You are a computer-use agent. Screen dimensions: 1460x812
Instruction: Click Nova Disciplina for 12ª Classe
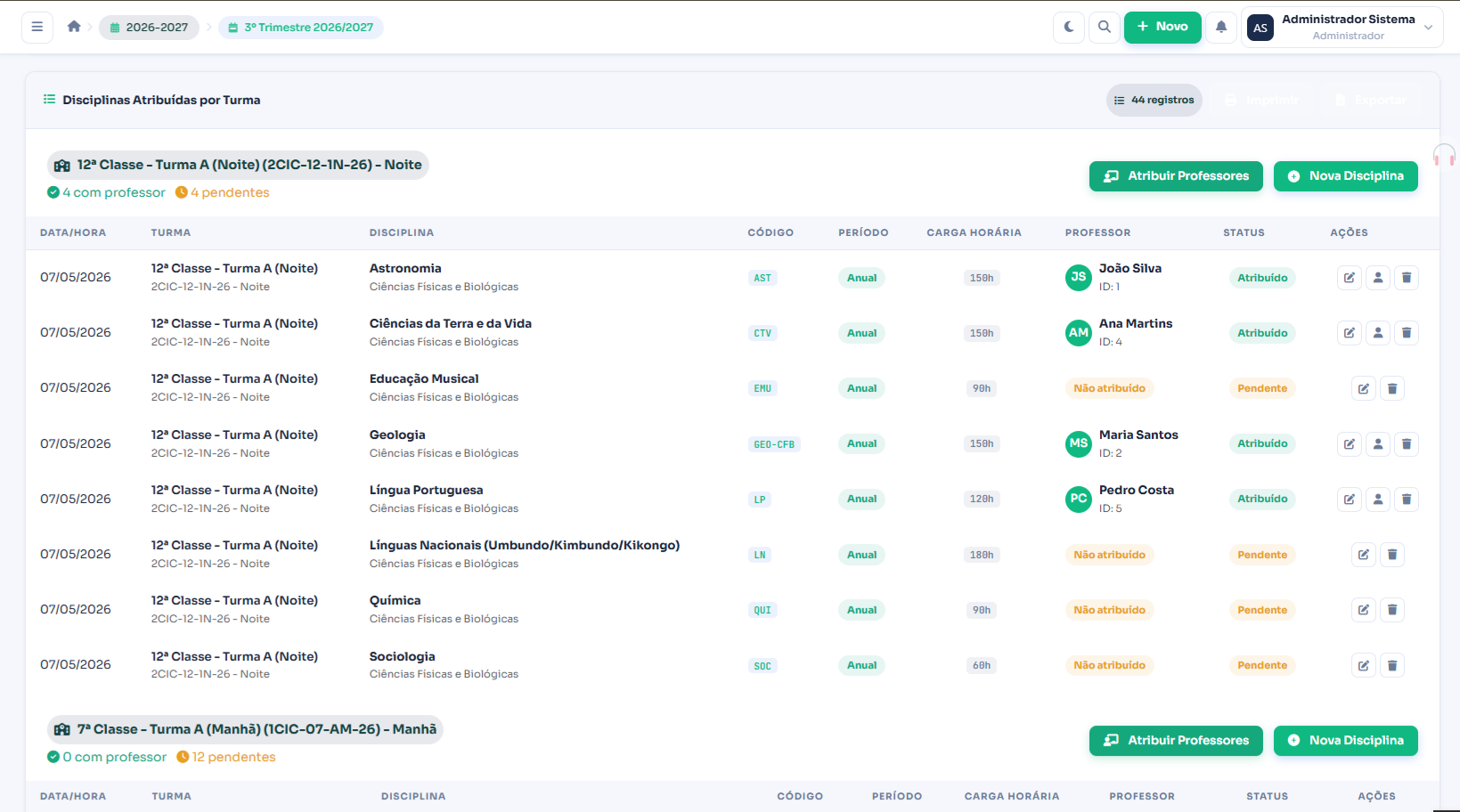pos(1346,176)
